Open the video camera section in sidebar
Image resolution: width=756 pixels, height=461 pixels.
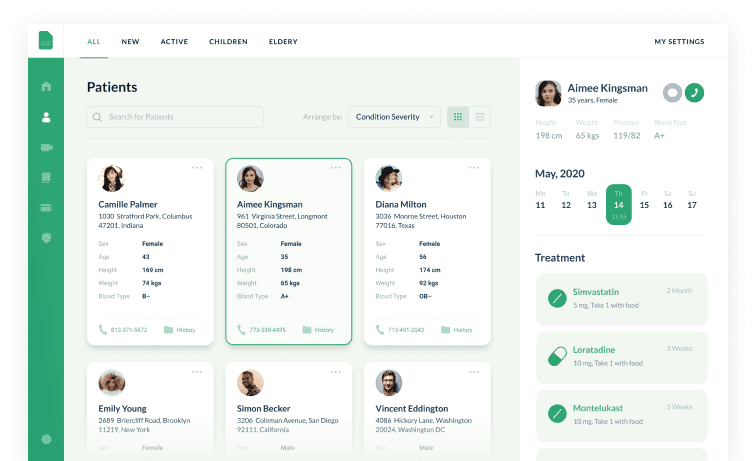point(46,147)
